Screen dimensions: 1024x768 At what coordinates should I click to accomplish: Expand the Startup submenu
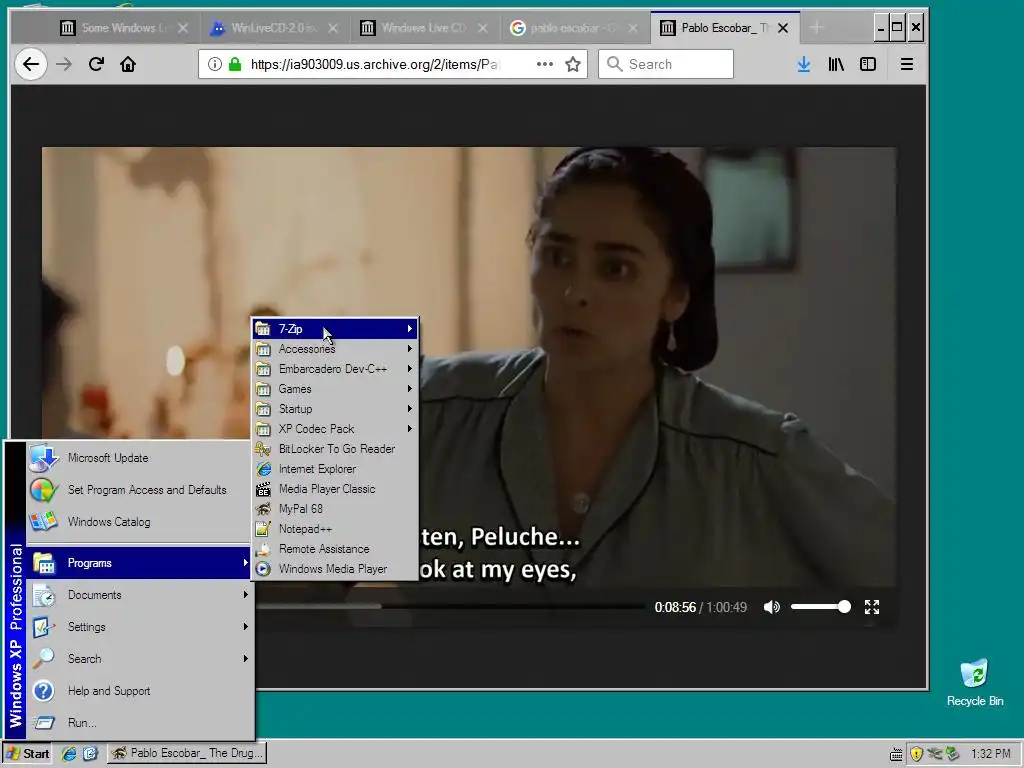coord(335,409)
